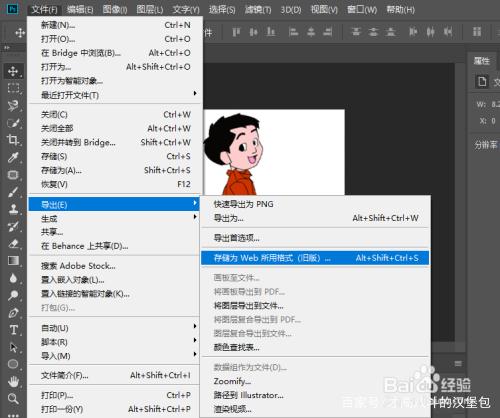Open the panel menu lines icon
The height and width of the screenshot is (418, 500).
[458, 363]
